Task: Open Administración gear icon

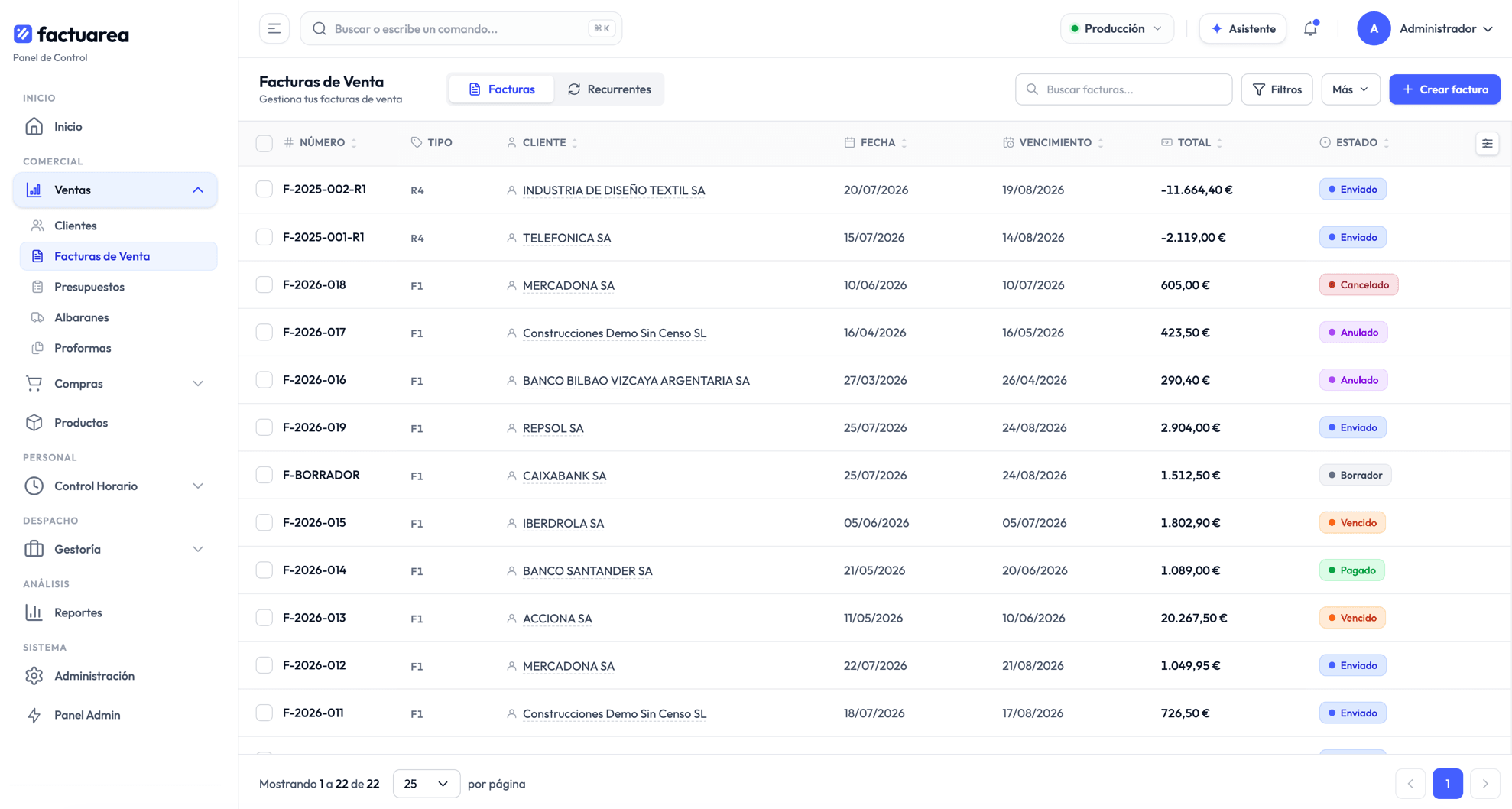Action: 34,675
